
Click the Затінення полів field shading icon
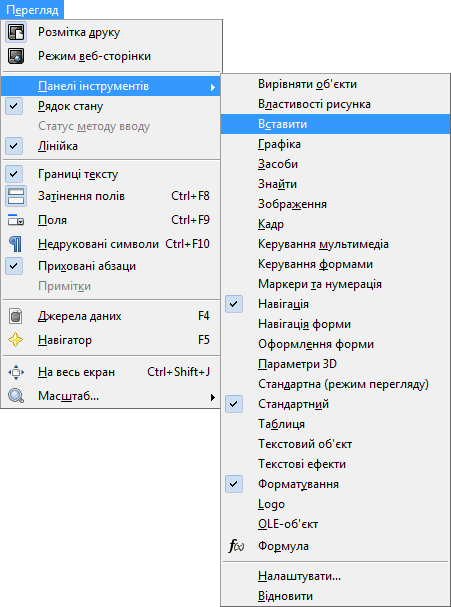(x=16, y=196)
